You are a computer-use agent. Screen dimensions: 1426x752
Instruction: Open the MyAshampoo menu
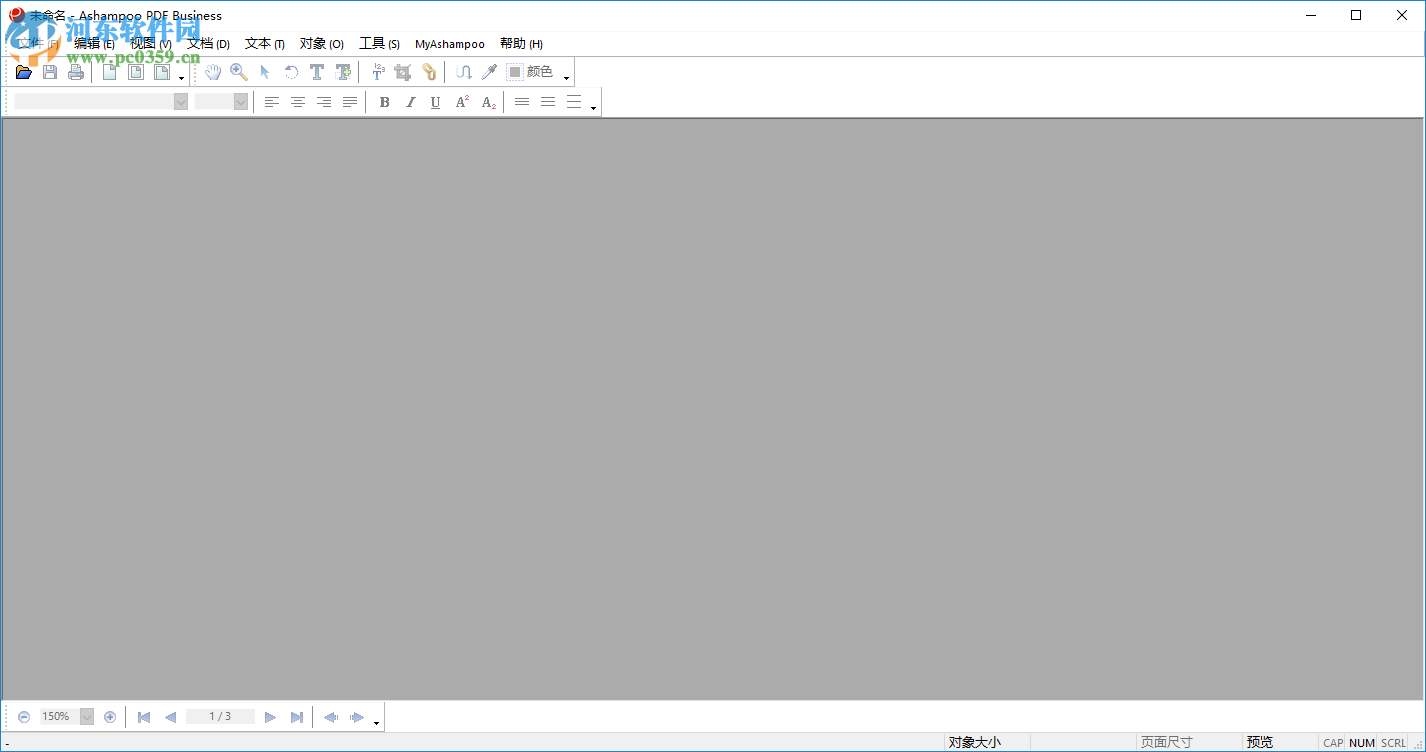[x=450, y=44]
